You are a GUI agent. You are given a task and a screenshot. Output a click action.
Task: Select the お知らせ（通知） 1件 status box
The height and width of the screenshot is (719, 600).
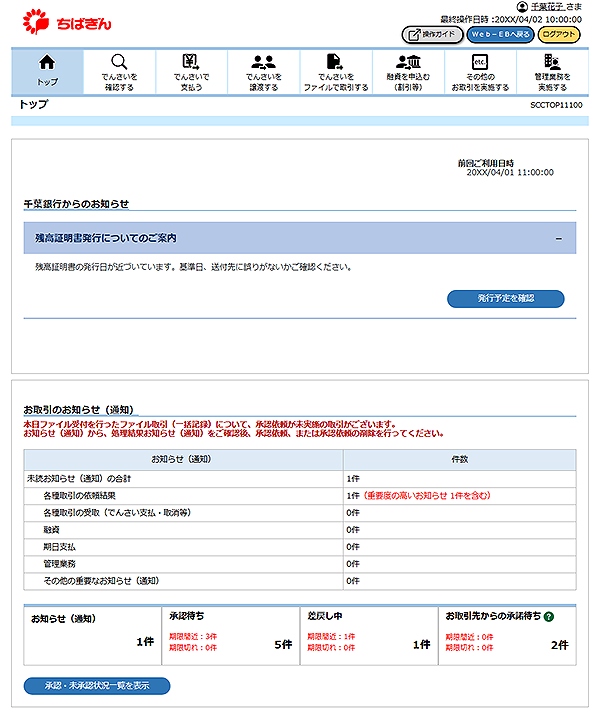[91, 635]
